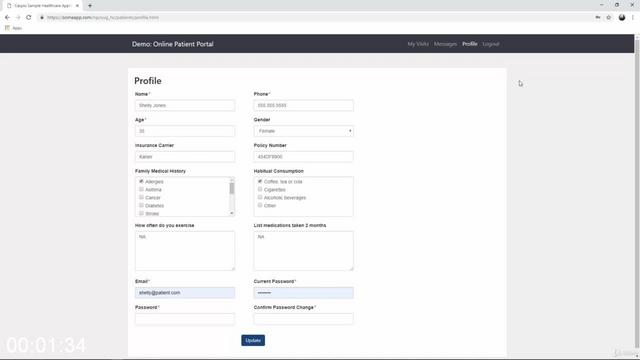
Task: Open the browser profile avatar icon
Action: [x=622, y=18]
